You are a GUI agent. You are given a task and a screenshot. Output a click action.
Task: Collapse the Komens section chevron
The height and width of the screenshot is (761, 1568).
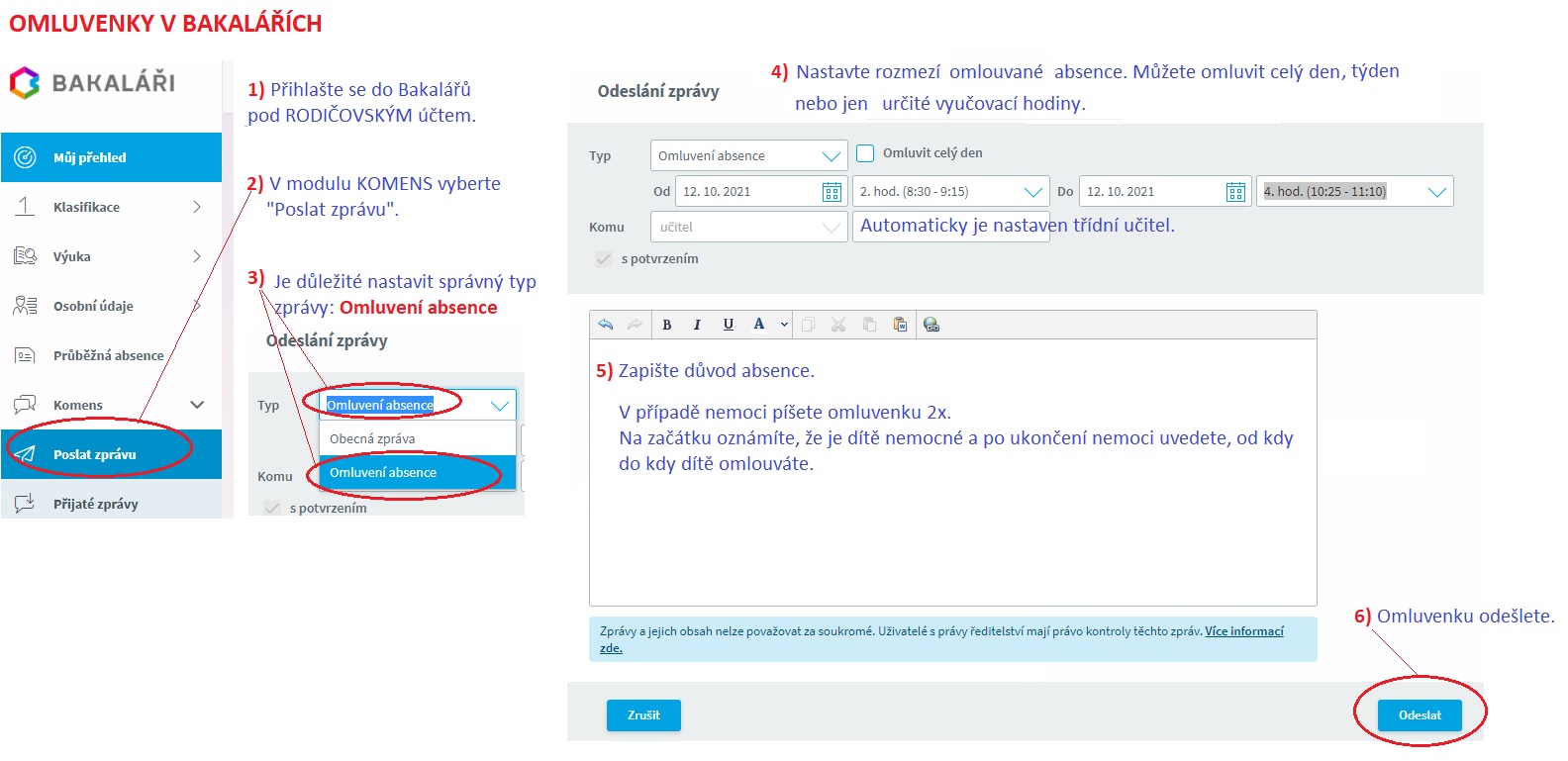coord(197,405)
